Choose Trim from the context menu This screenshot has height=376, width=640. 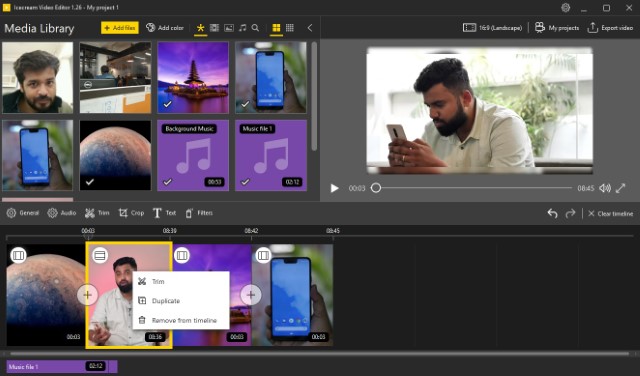(x=181, y=281)
